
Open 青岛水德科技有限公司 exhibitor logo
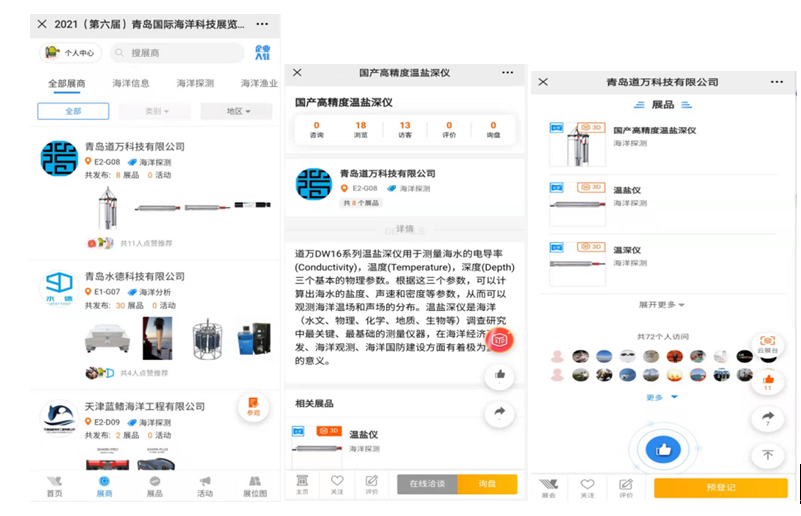pyautogui.click(x=59, y=288)
